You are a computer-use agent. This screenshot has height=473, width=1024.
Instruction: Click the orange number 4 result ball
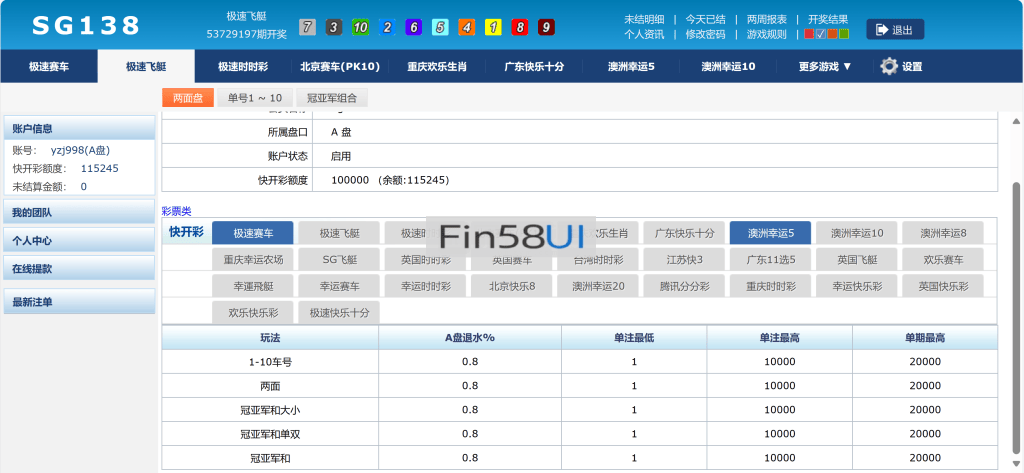point(467,27)
